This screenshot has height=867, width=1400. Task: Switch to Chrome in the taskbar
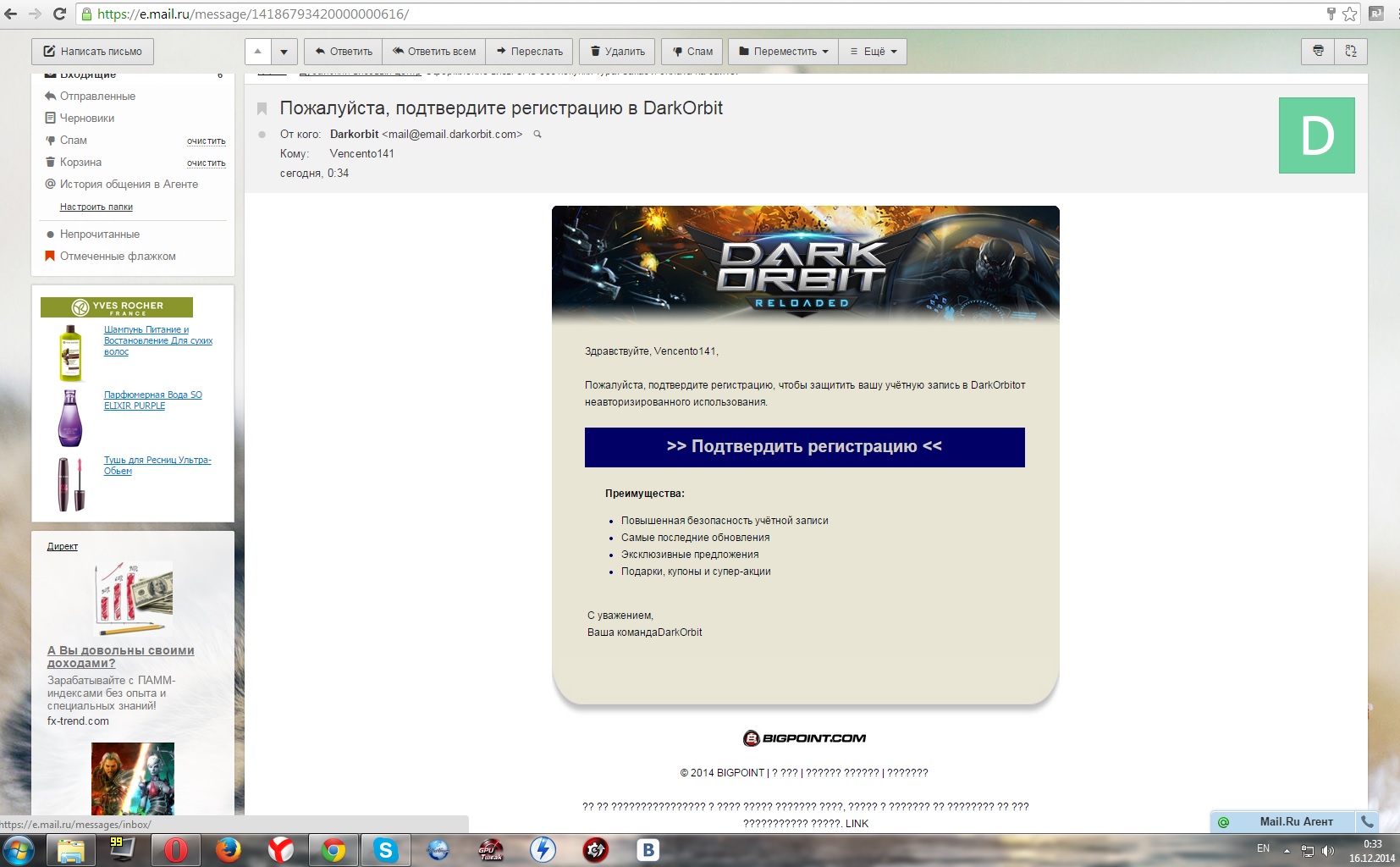(x=333, y=850)
